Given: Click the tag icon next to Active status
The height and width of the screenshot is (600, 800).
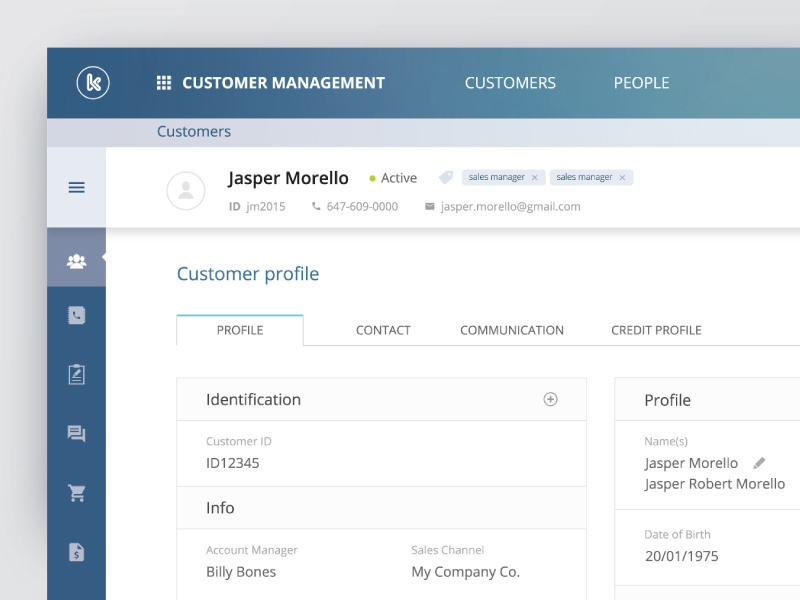Looking at the screenshot, I should tap(444, 177).
